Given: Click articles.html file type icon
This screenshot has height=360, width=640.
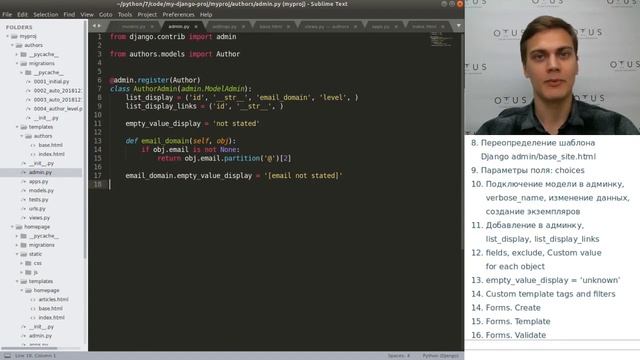Looking at the screenshot, I should 33,299.
